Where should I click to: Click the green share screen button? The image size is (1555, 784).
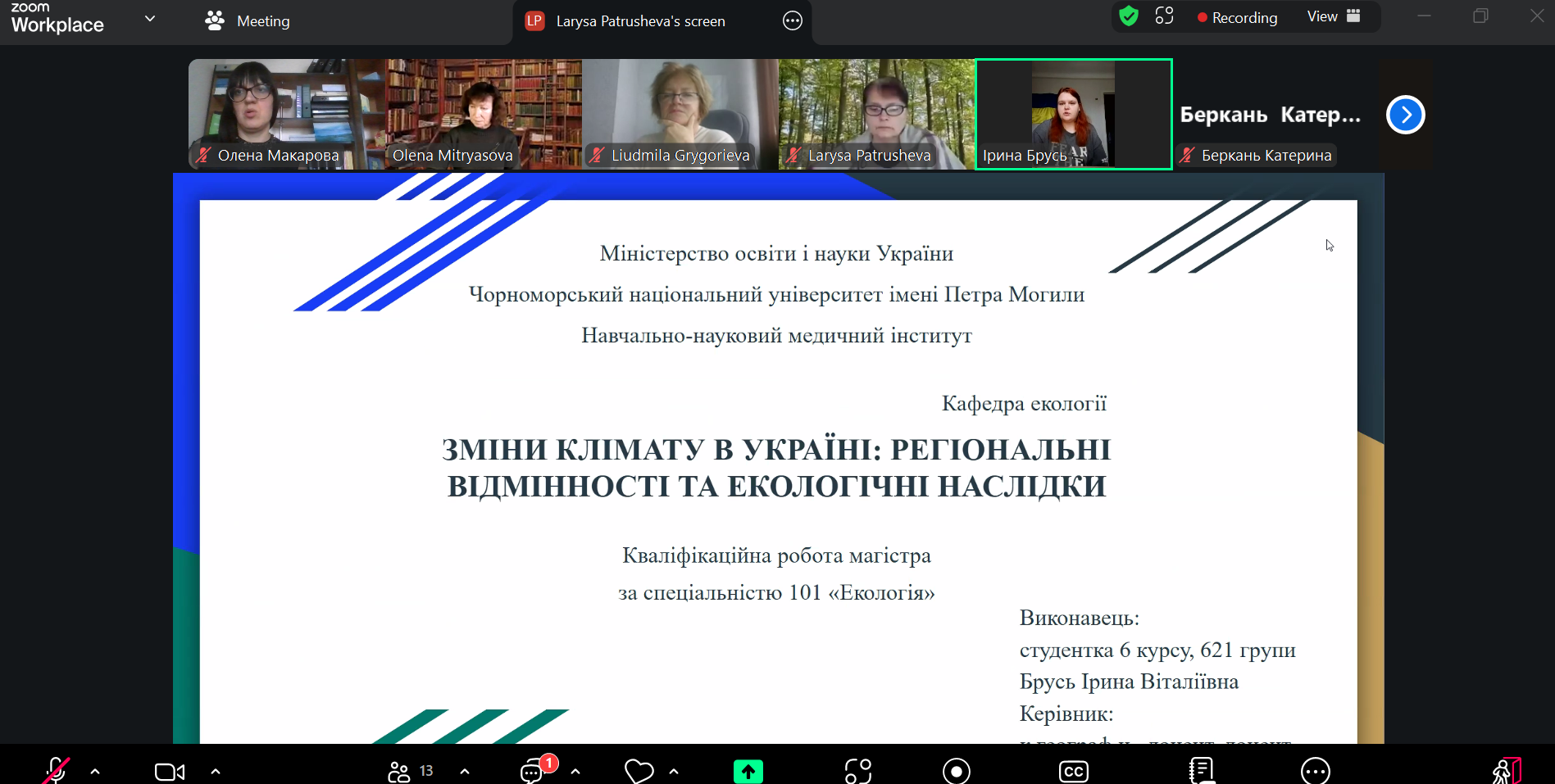748,771
